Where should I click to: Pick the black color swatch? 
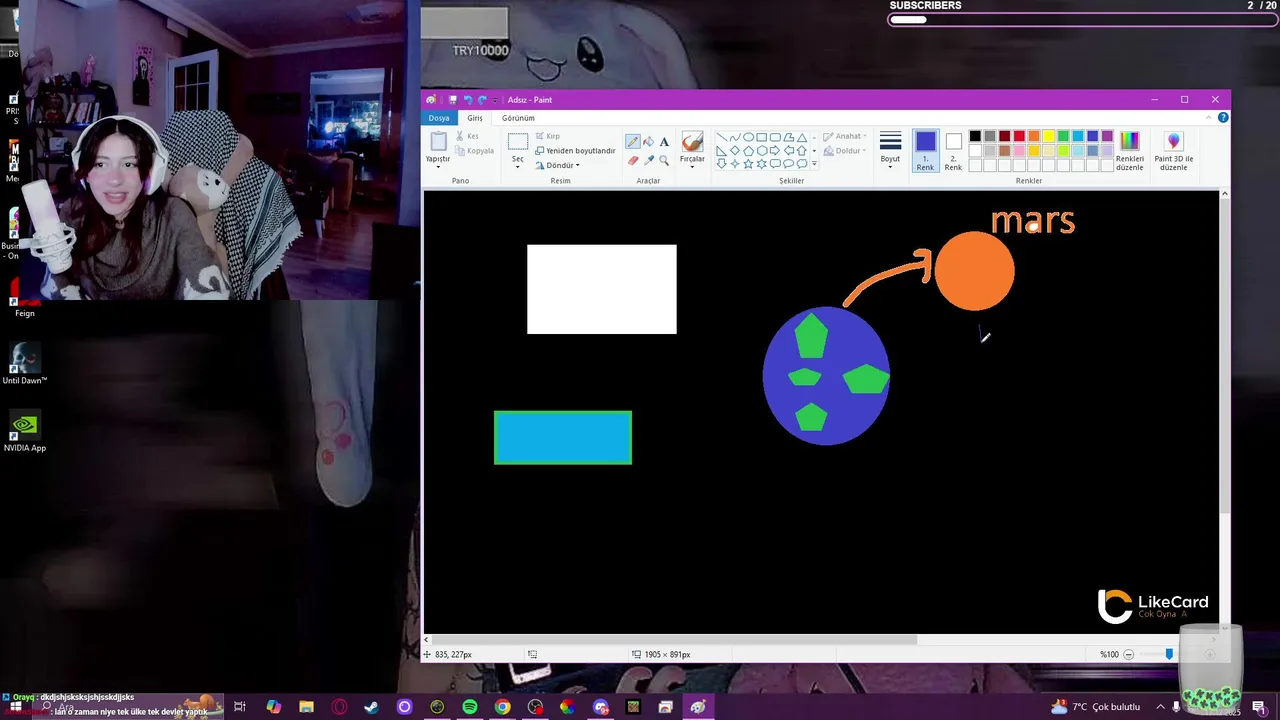point(975,136)
